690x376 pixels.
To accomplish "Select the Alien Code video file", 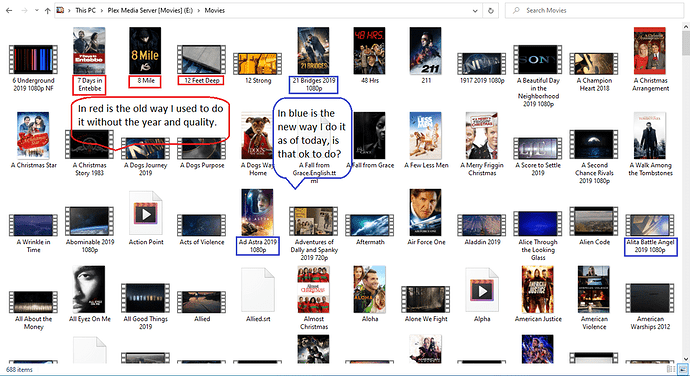I will (x=594, y=221).
